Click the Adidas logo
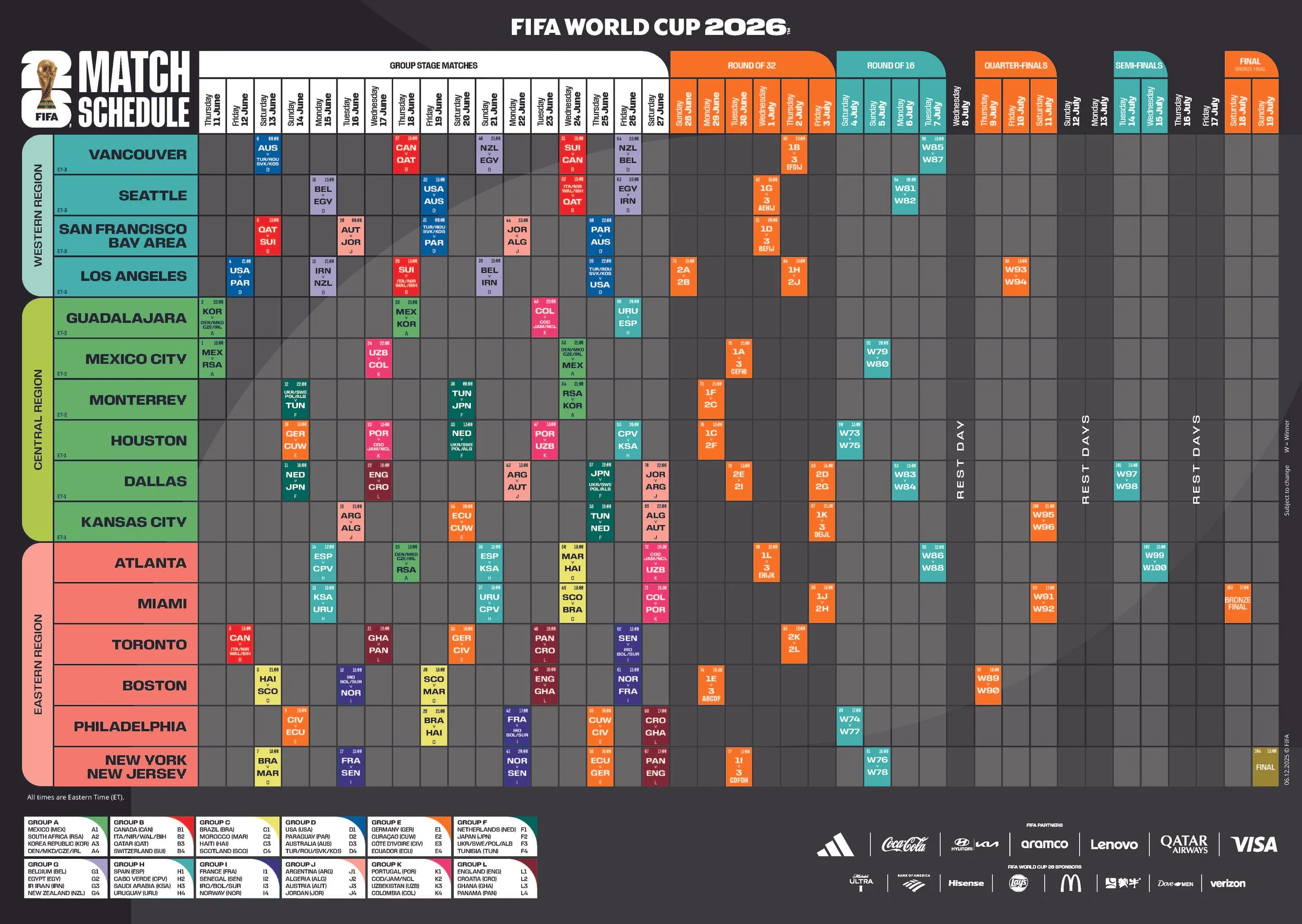The width and height of the screenshot is (1302, 924). 835,844
